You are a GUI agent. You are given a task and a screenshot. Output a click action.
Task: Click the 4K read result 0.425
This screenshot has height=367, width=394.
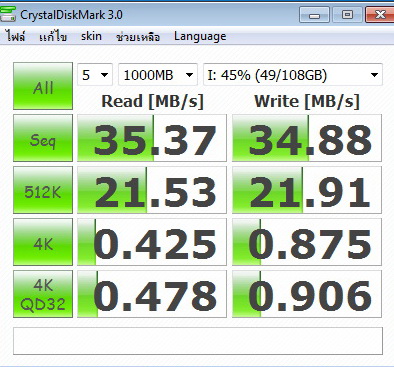pyautogui.click(x=152, y=242)
